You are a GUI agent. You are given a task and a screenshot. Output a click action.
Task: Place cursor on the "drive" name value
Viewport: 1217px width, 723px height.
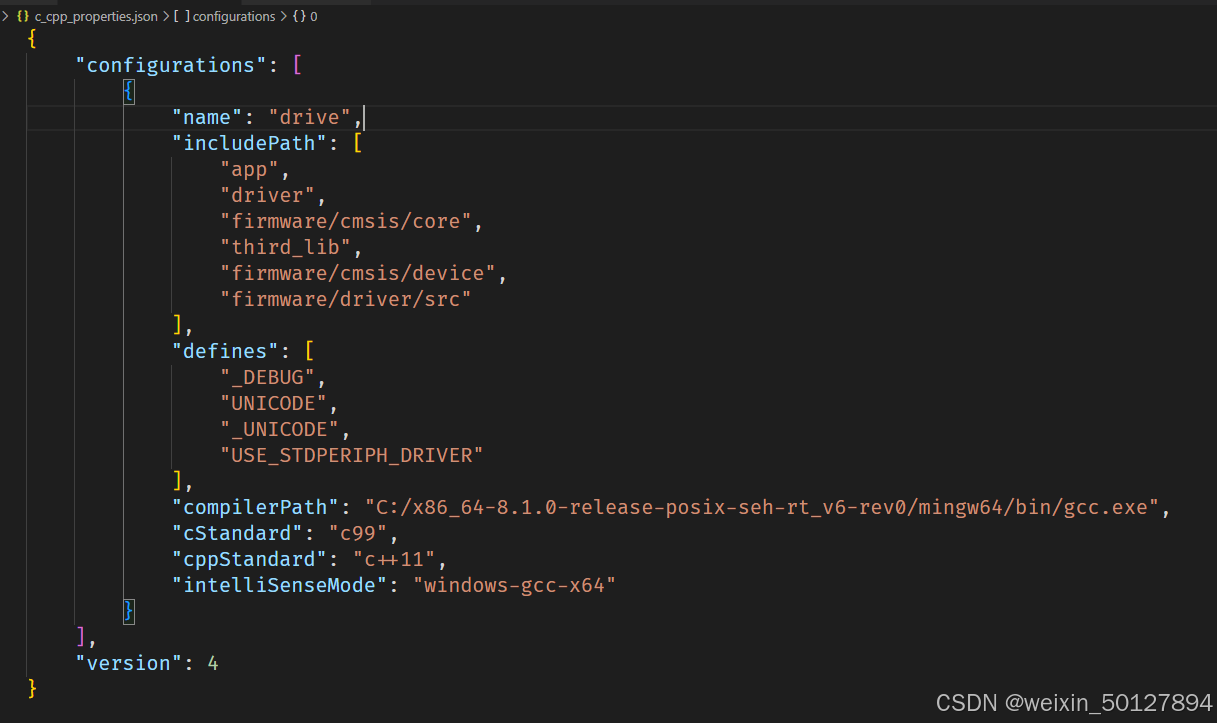tap(310, 116)
